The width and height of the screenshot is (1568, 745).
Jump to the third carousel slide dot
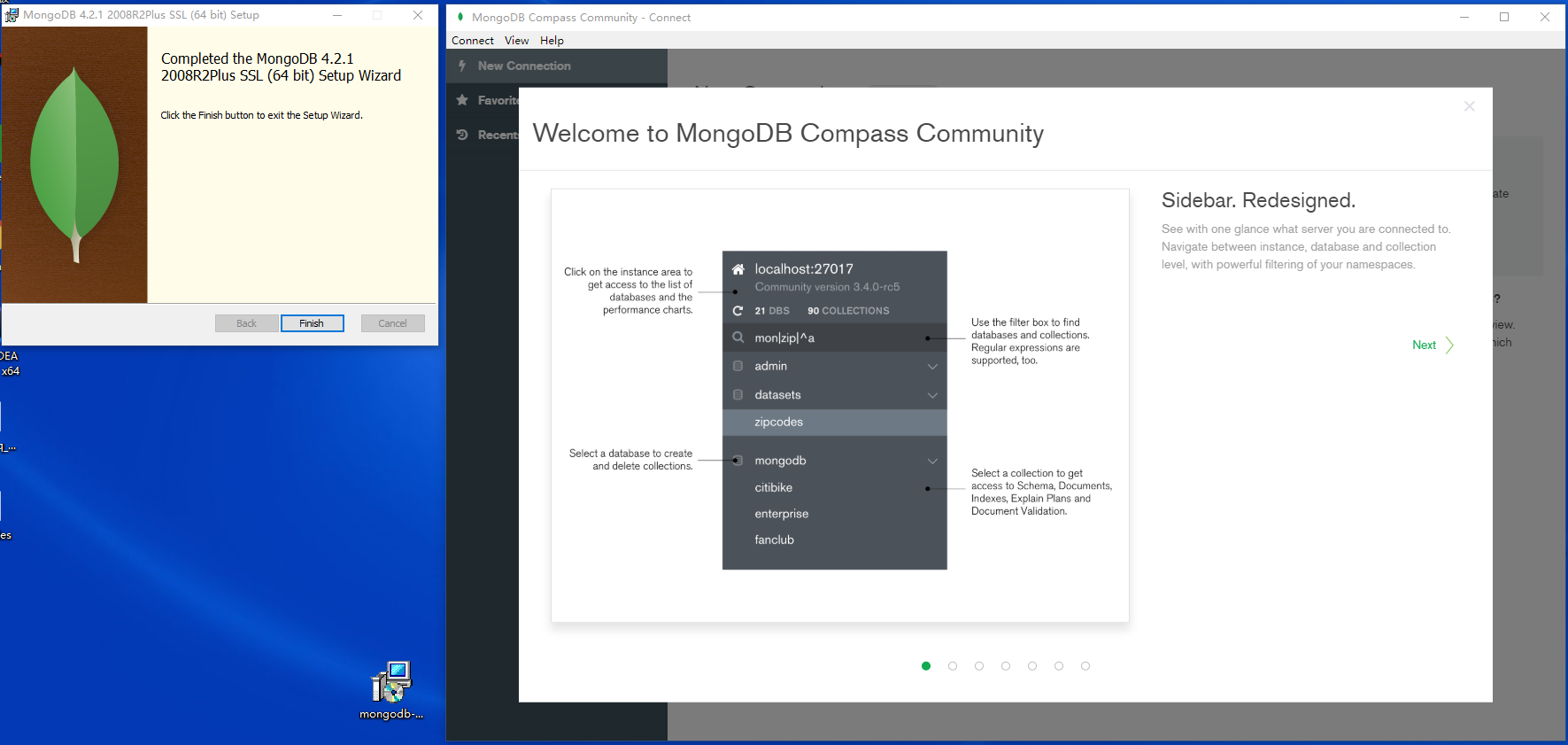(x=979, y=666)
